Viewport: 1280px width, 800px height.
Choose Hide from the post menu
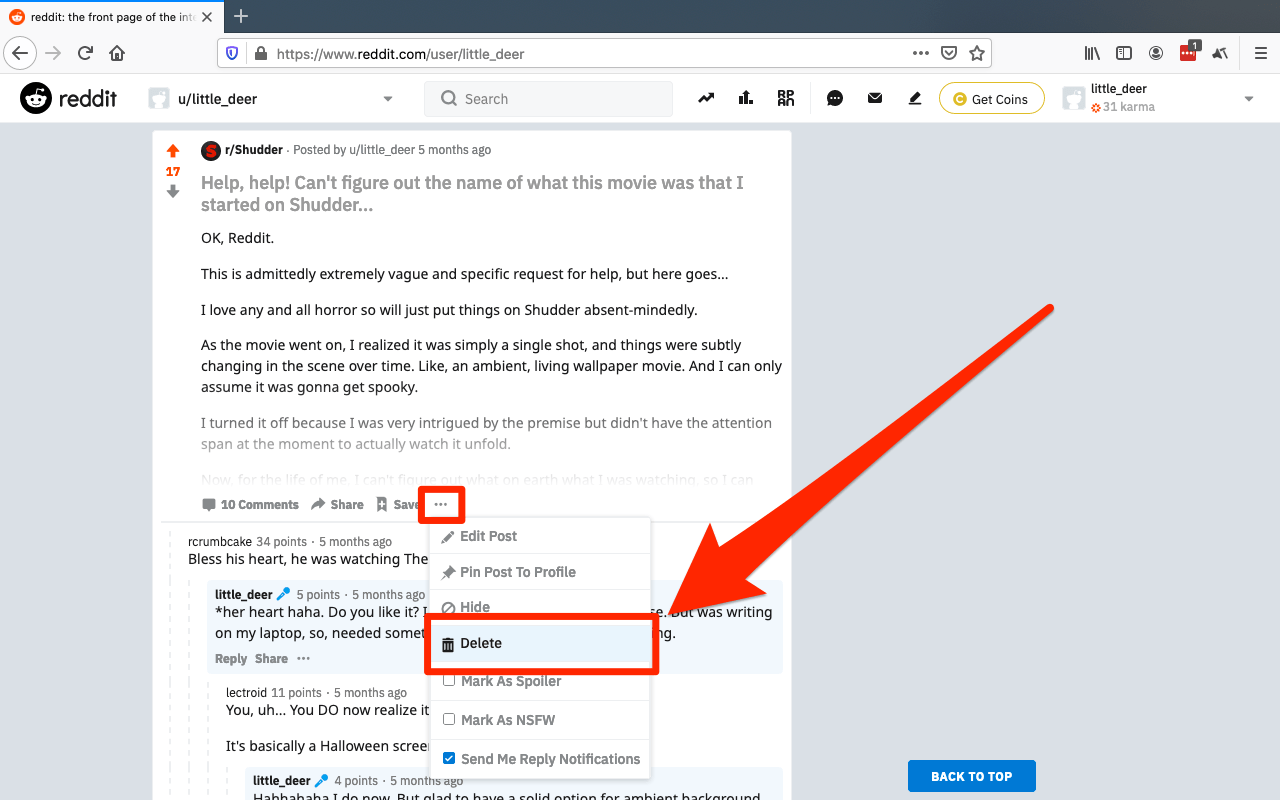540,606
